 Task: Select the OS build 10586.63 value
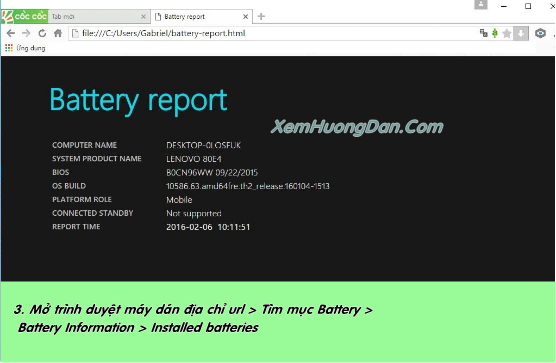tap(248, 186)
